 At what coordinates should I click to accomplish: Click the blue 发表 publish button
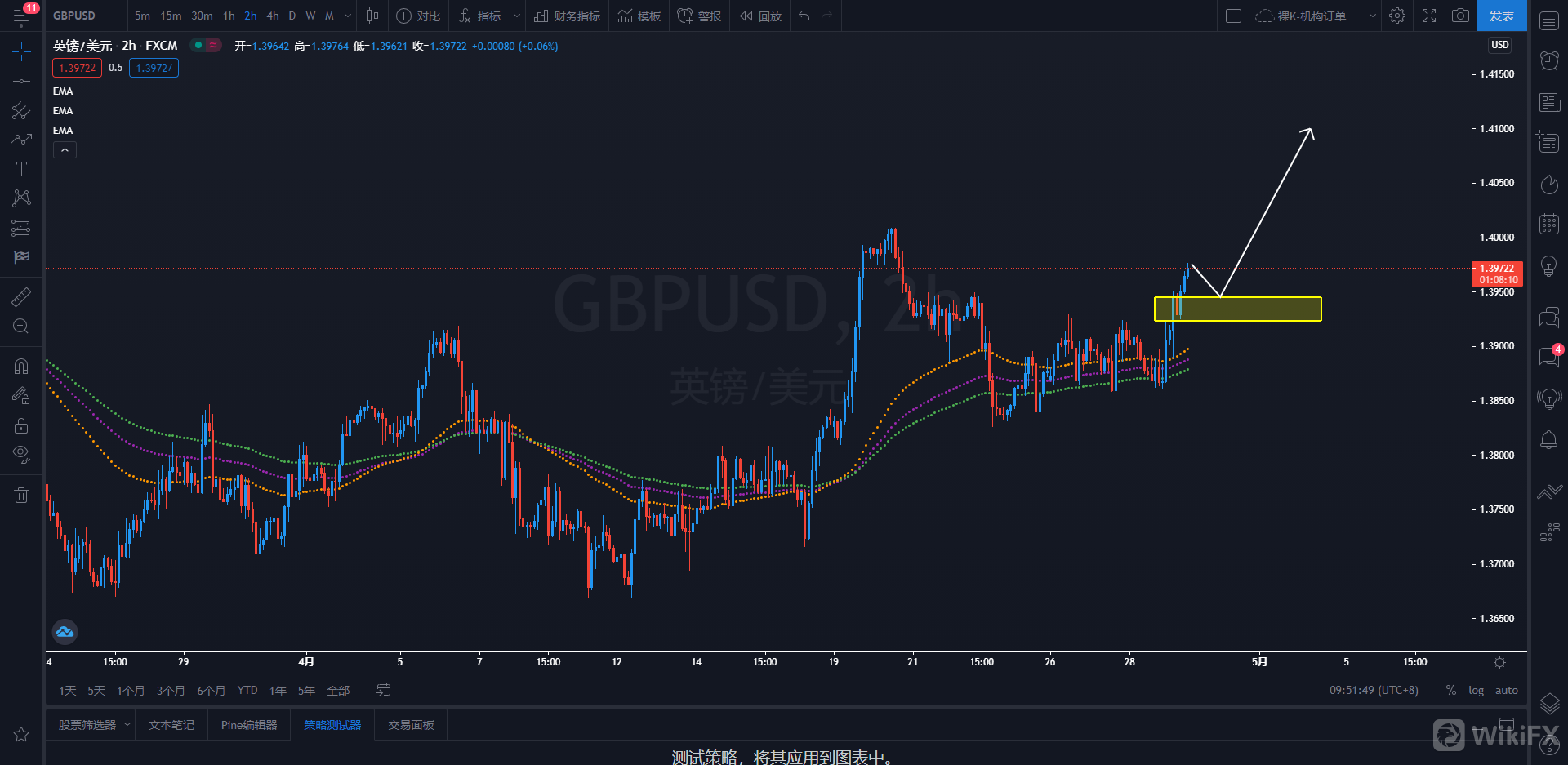point(1501,16)
